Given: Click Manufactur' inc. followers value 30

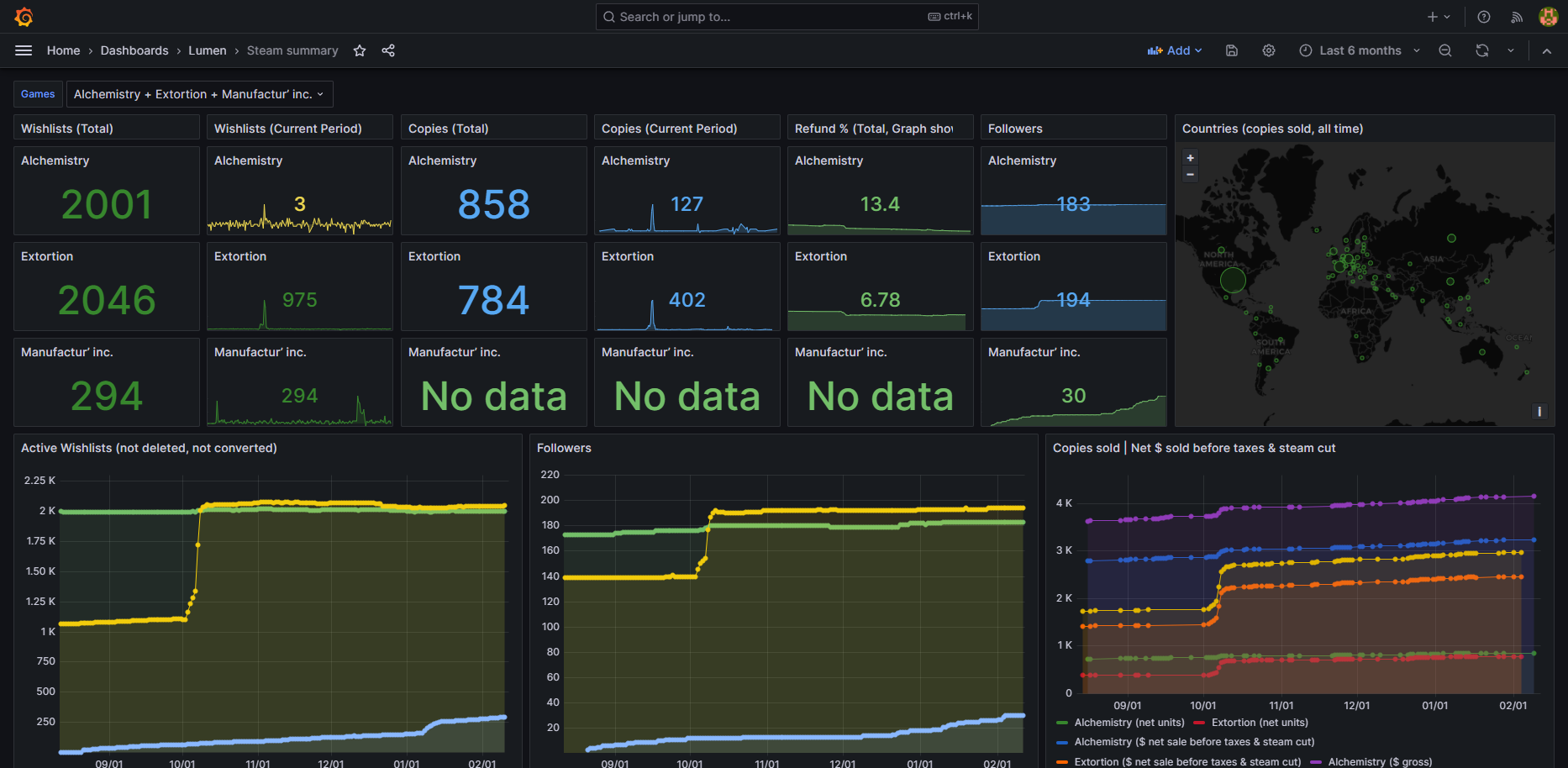Looking at the screenshot, I should click(1074, 396).
